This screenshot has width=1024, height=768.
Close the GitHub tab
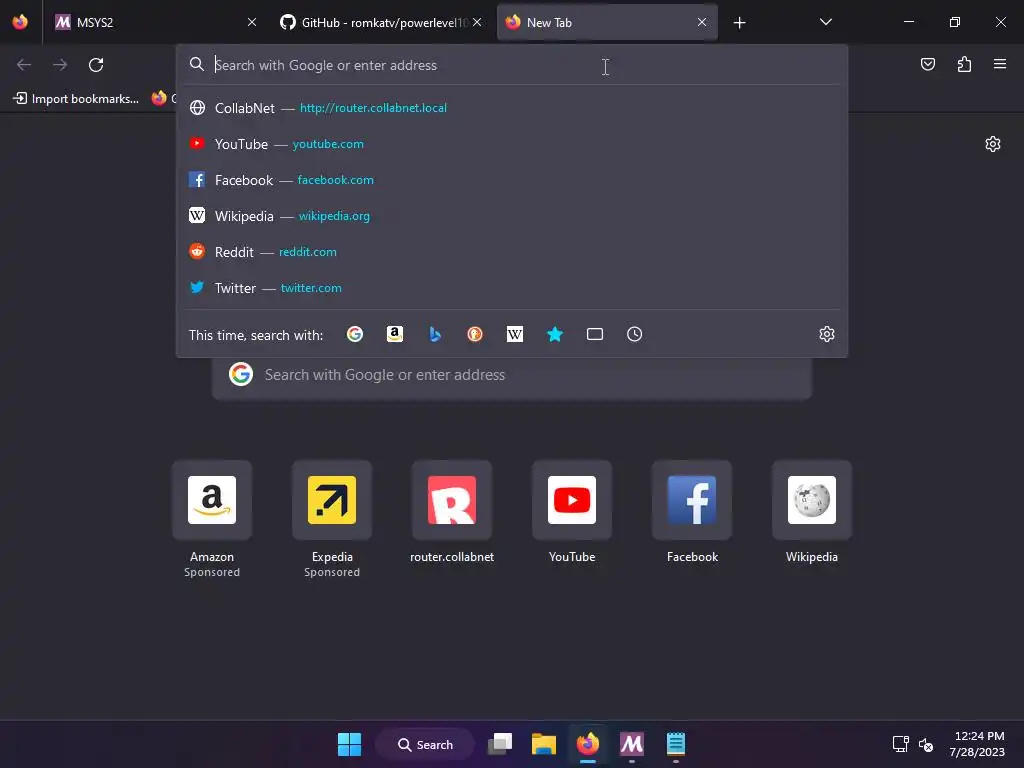[477, 22]
